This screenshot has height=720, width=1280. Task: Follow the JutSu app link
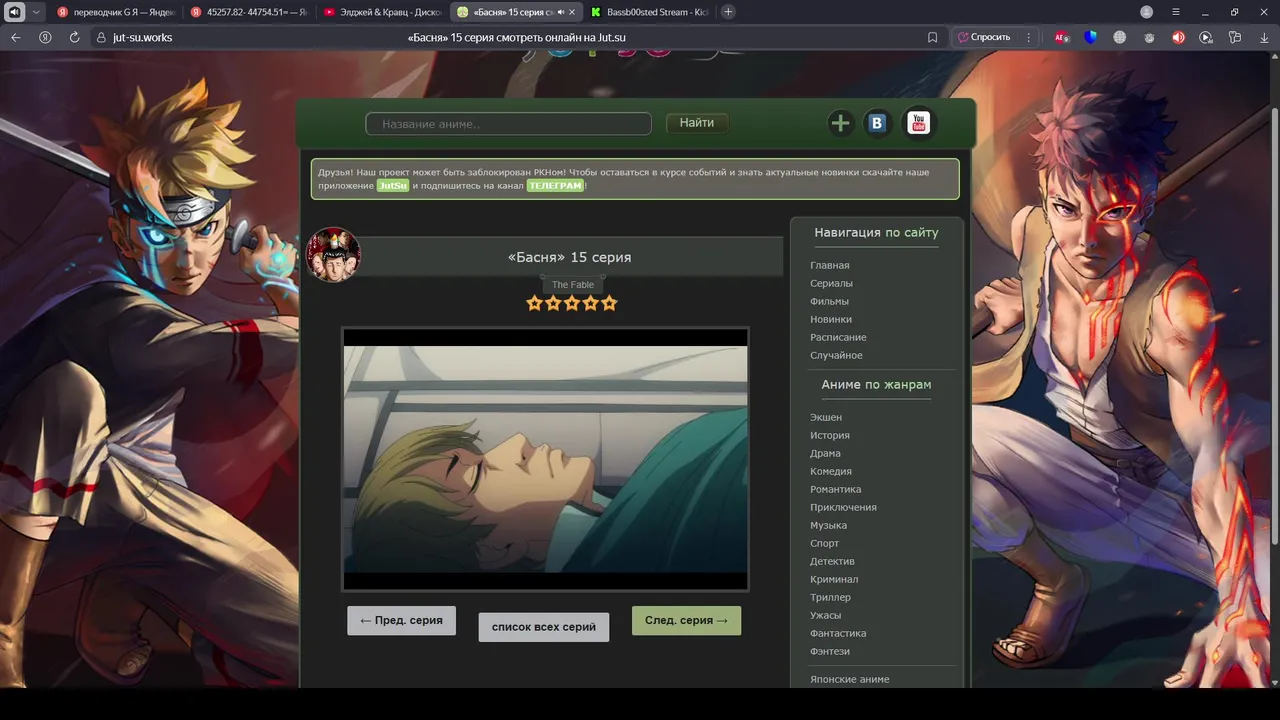[x=393, y=186]
